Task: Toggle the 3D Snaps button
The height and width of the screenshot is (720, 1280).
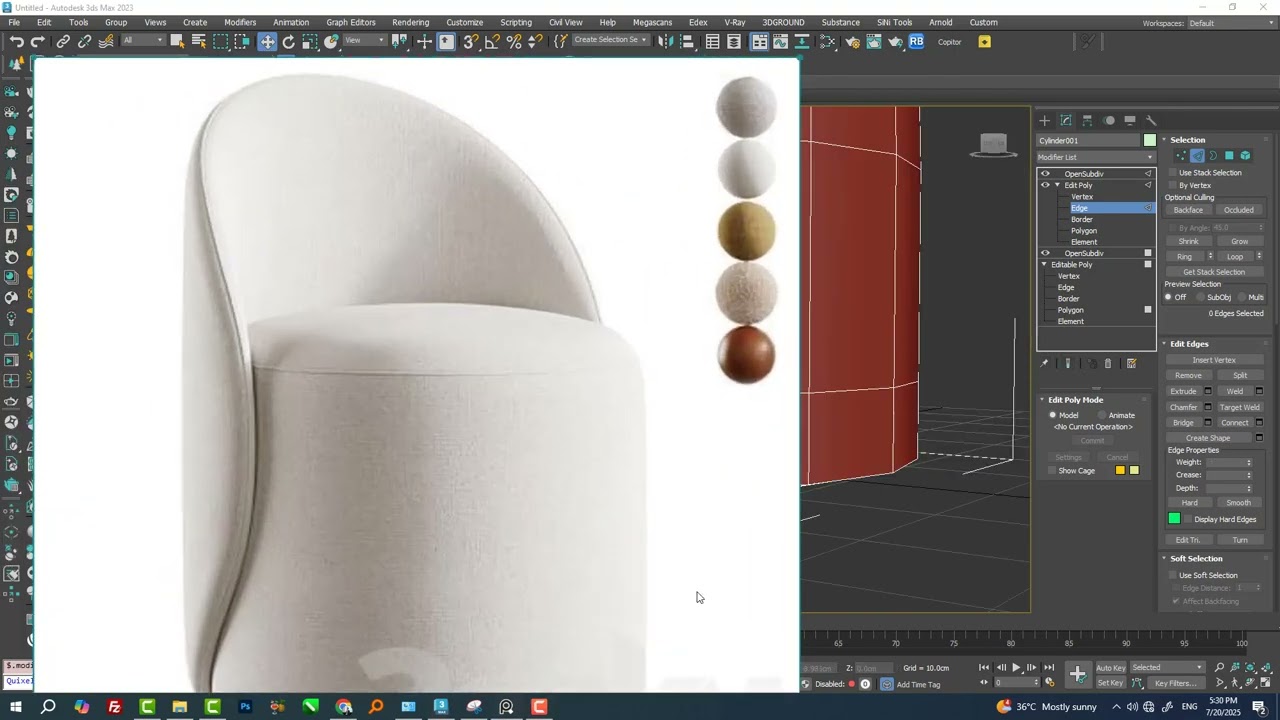Action: point(470,41)
